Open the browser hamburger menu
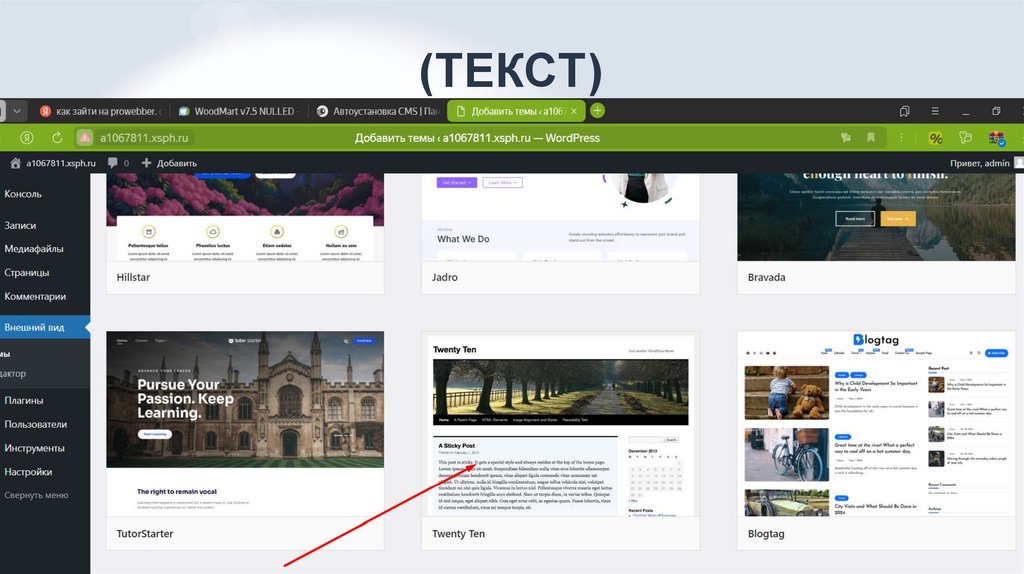 coord(935,111)
